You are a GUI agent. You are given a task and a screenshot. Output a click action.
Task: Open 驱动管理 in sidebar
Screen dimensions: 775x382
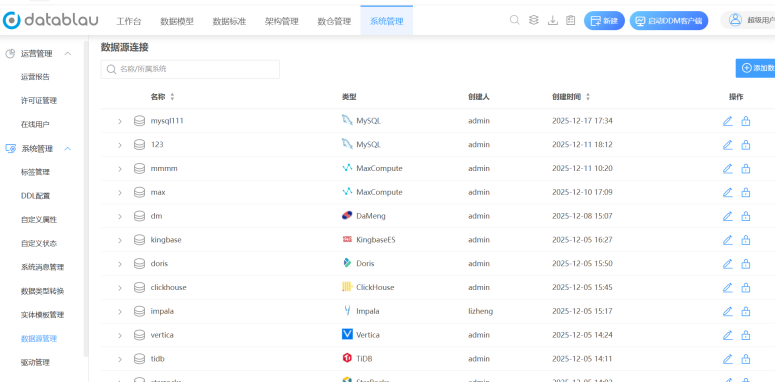[x=35, y=362]
